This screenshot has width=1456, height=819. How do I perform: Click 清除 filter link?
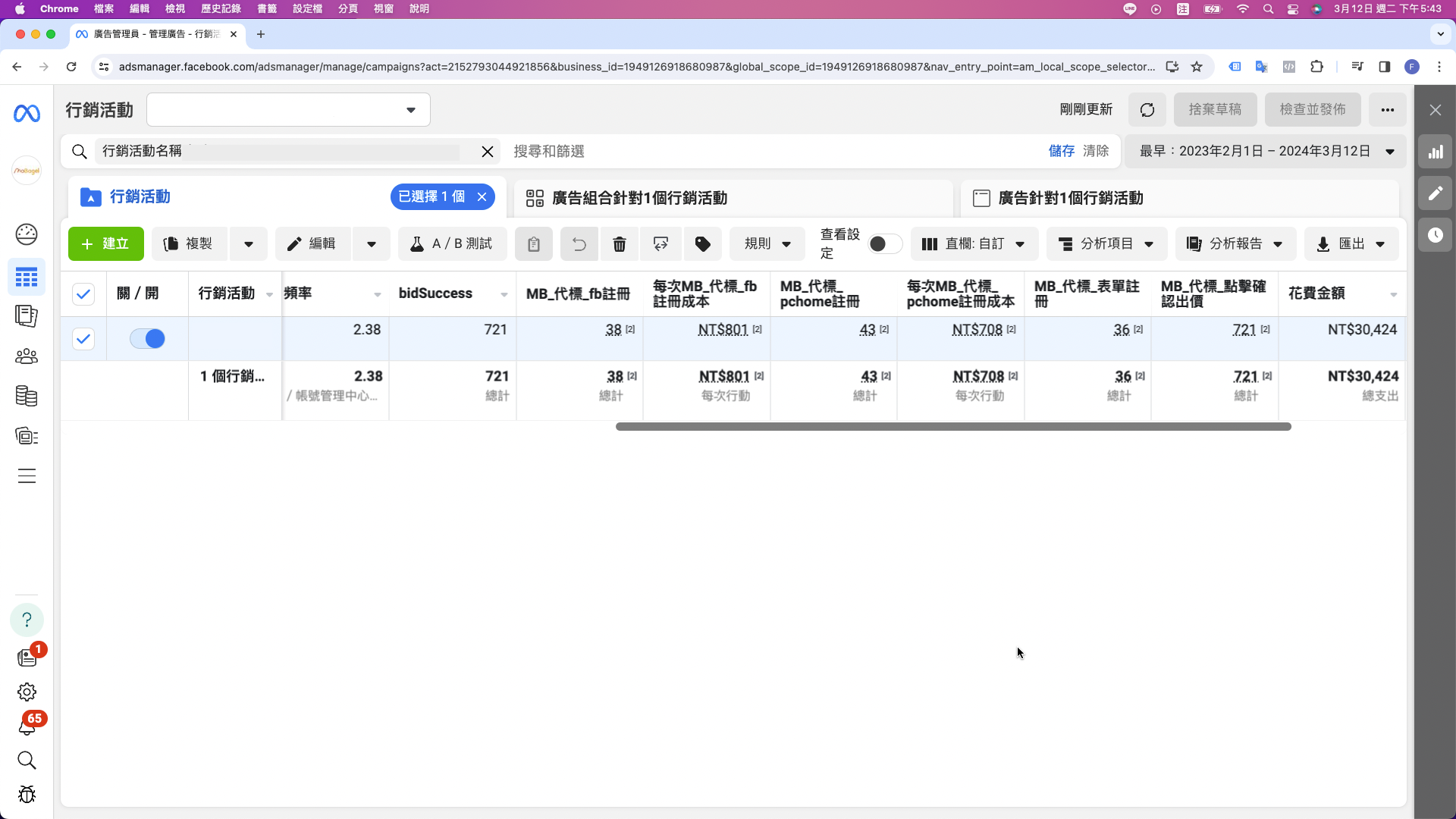click(x=1096, y=152)
